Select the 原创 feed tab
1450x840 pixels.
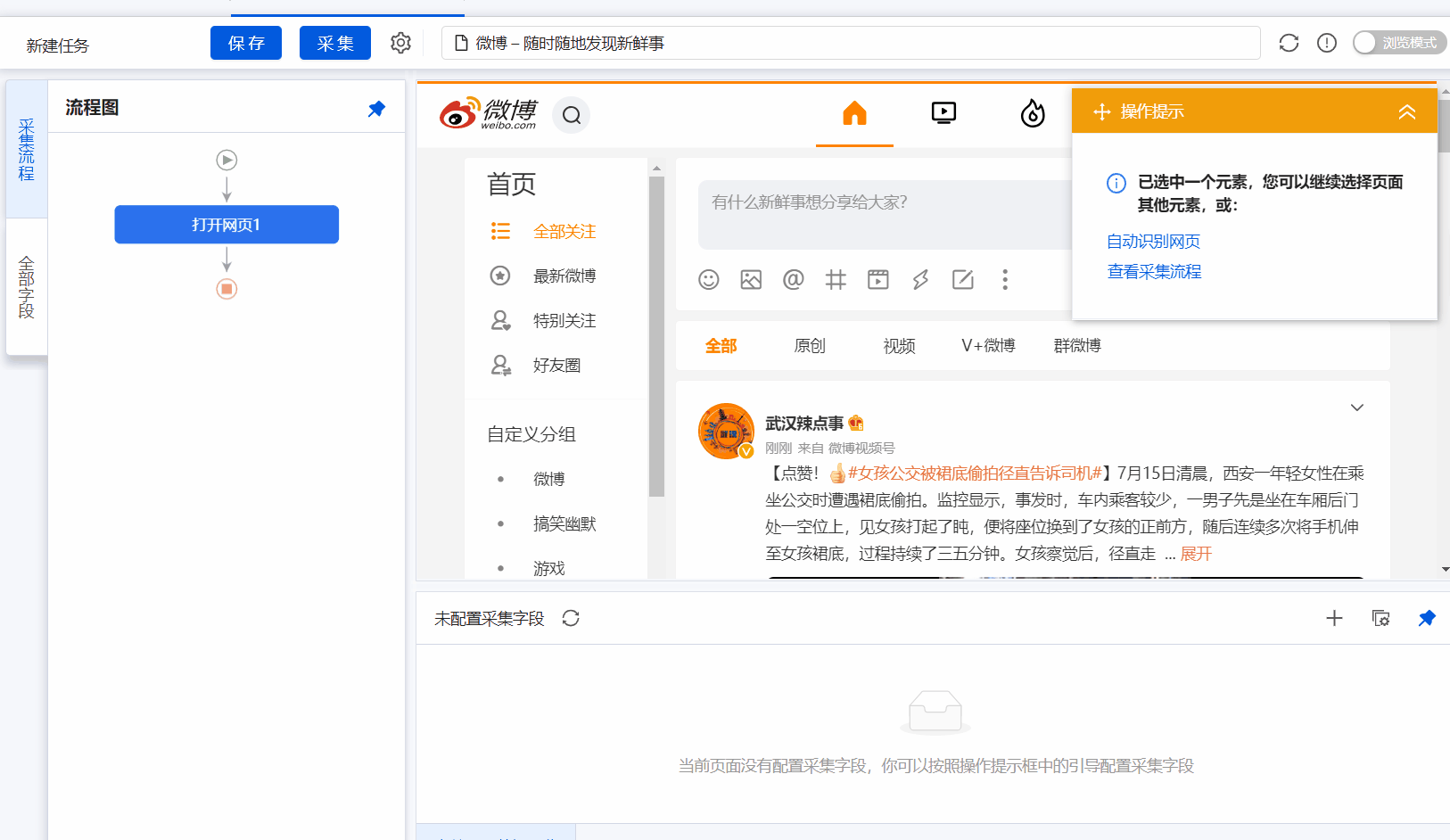(x=810, y=346)
